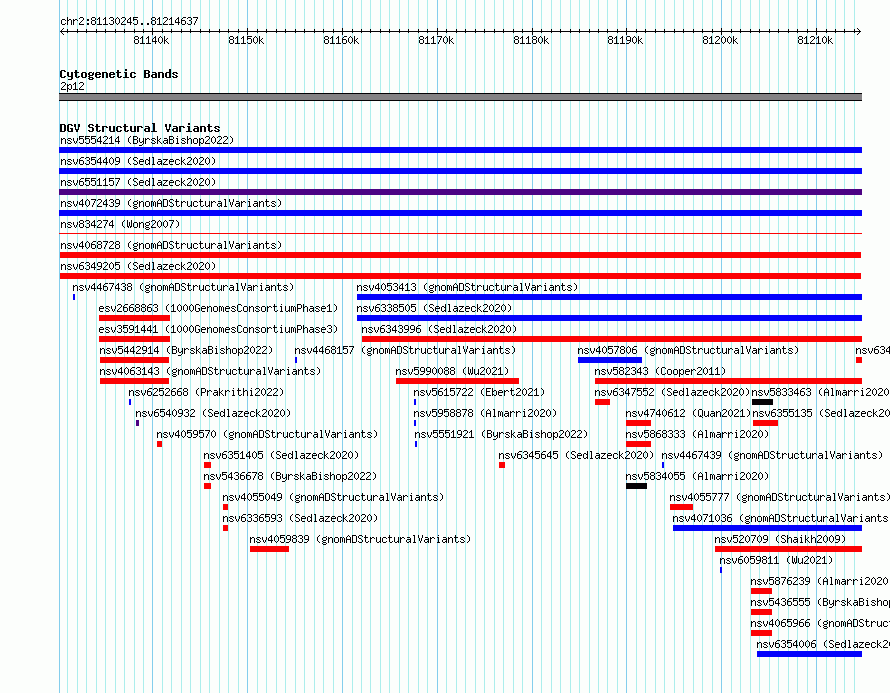Click the black bar under nsv5833463
This screenshot has height=693, width=890.
tap(762, 402)
